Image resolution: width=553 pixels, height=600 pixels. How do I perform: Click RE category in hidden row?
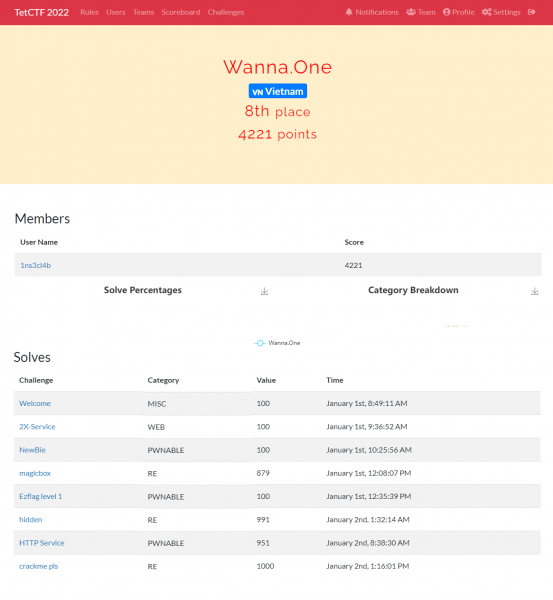coord(152,520)
